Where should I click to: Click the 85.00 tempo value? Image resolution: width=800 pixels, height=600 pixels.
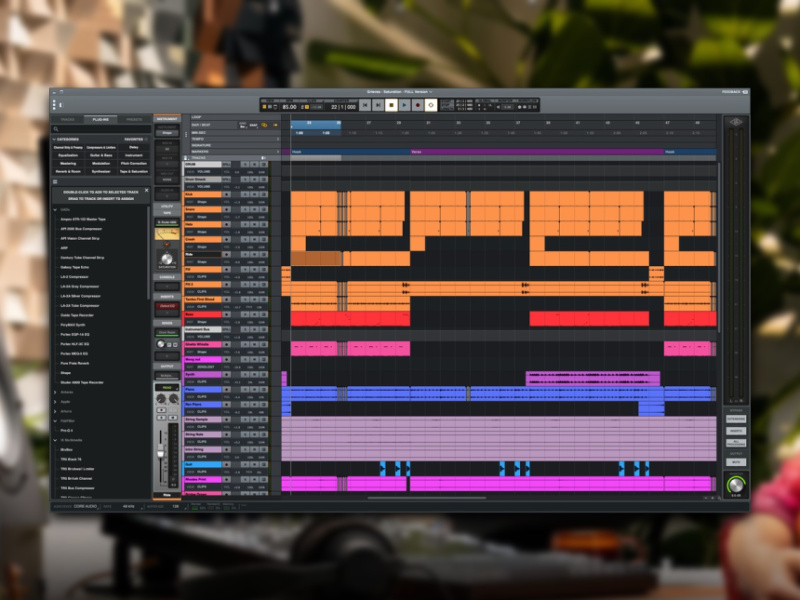tap(289, 107)
